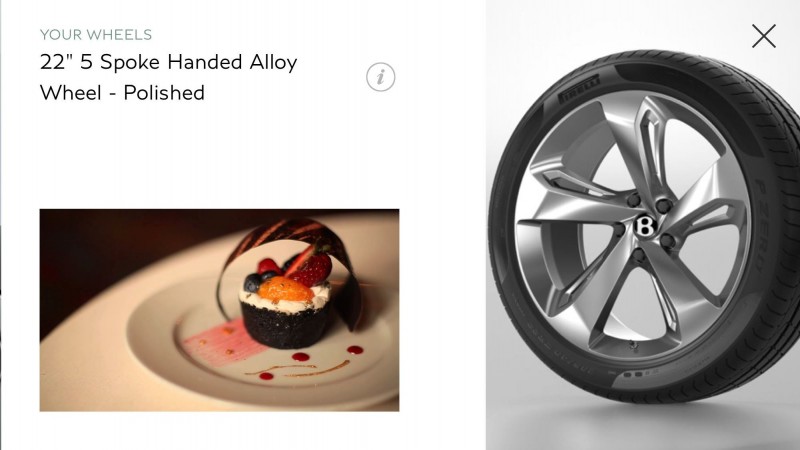Screen dimensions: 800x450
Task: Click the orange apricot cake topping
Action: 286,289
